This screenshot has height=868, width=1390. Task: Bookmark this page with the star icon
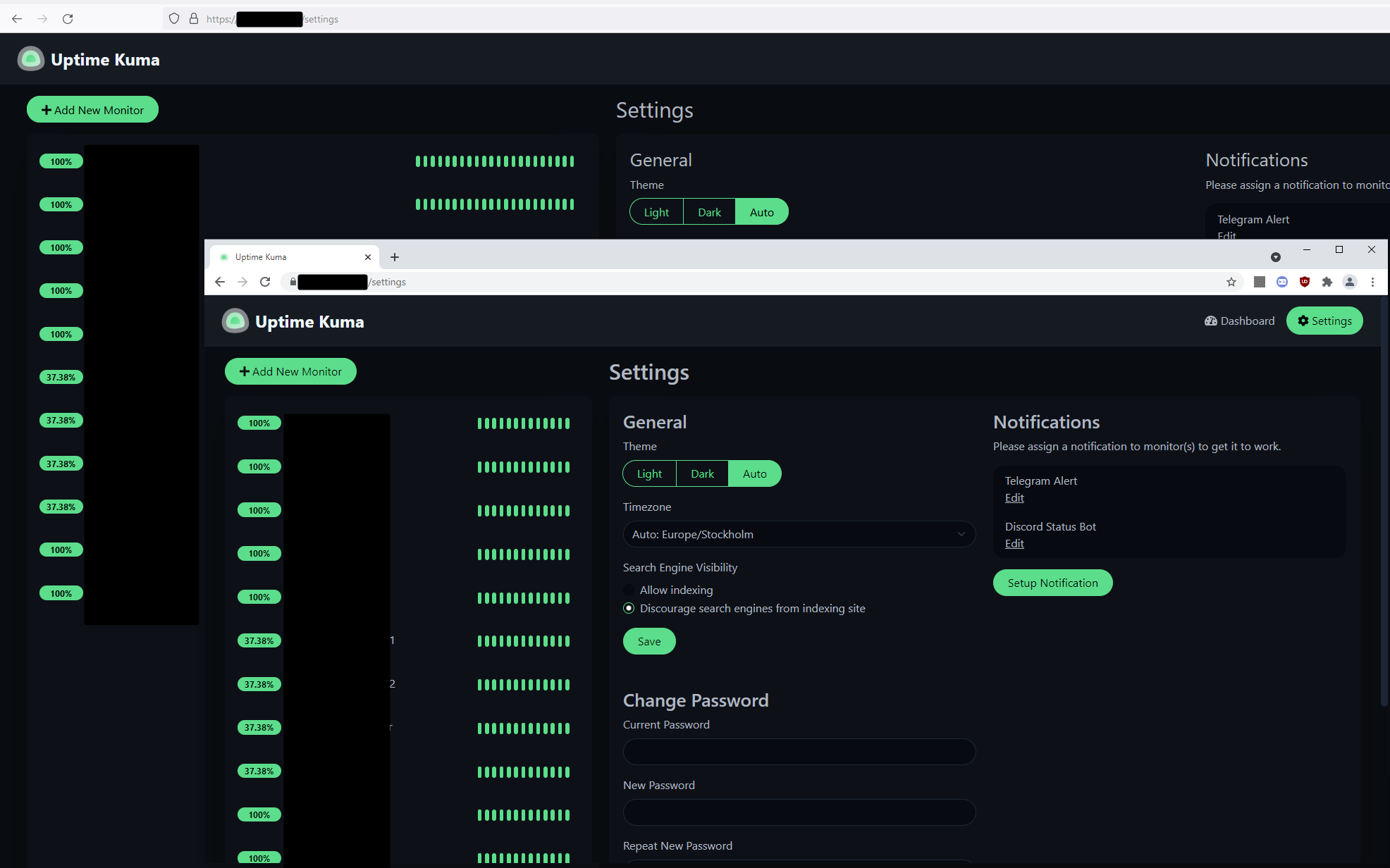pyautogui.click(x=1231, y=282)
